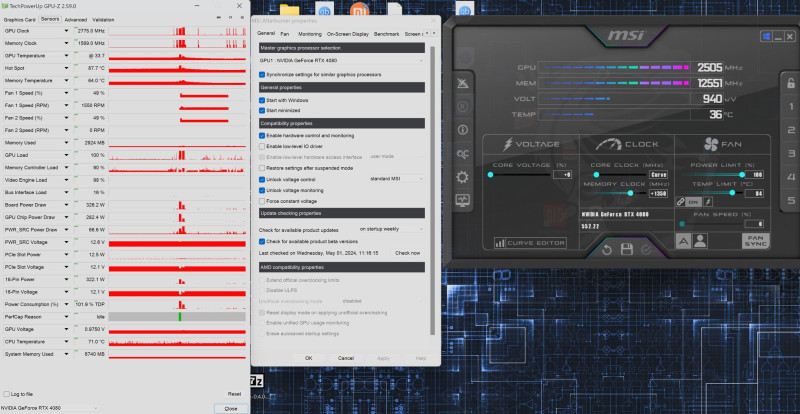Open MSI Afterburner settings gear icon
The image size is (800, 414).
pyautogui.click(x=463, y=177)
